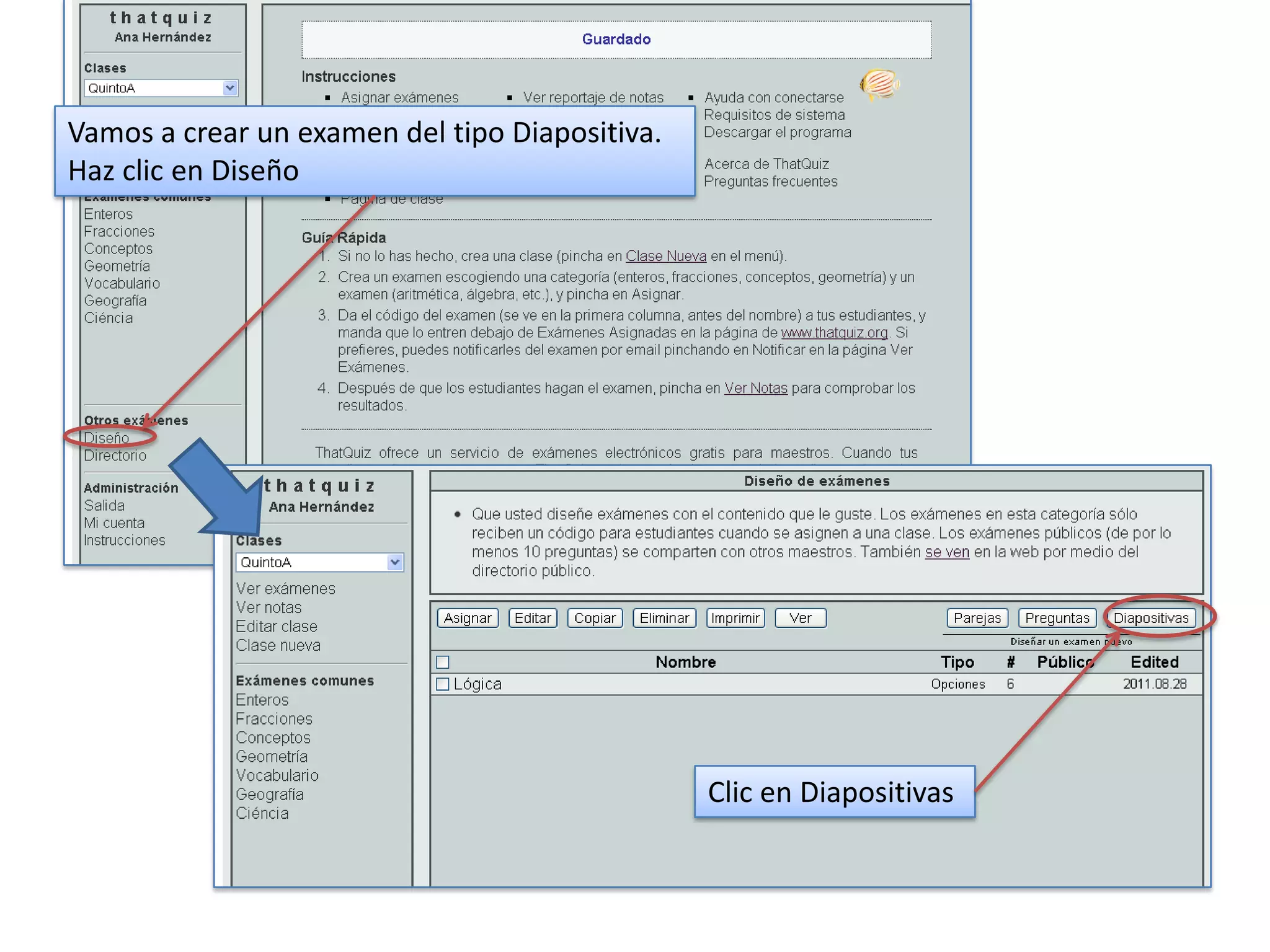Open Requisitos de sistema link
Image resolution: width=1270 pixels, height=952 pixels.
coord(775,115)
